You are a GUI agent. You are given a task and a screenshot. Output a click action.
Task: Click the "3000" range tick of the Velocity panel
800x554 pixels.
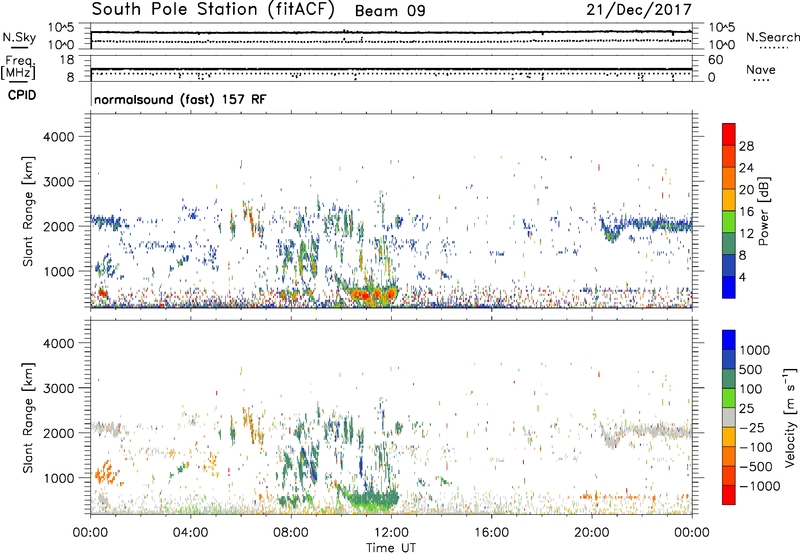[x=58, y=388]
